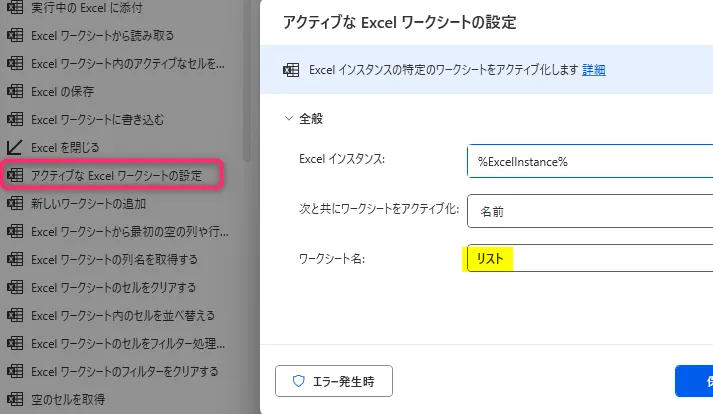Click the icon beside 'Excel ワークシートから読み取る'
The image size is (713, 414).
coord(15,36)
